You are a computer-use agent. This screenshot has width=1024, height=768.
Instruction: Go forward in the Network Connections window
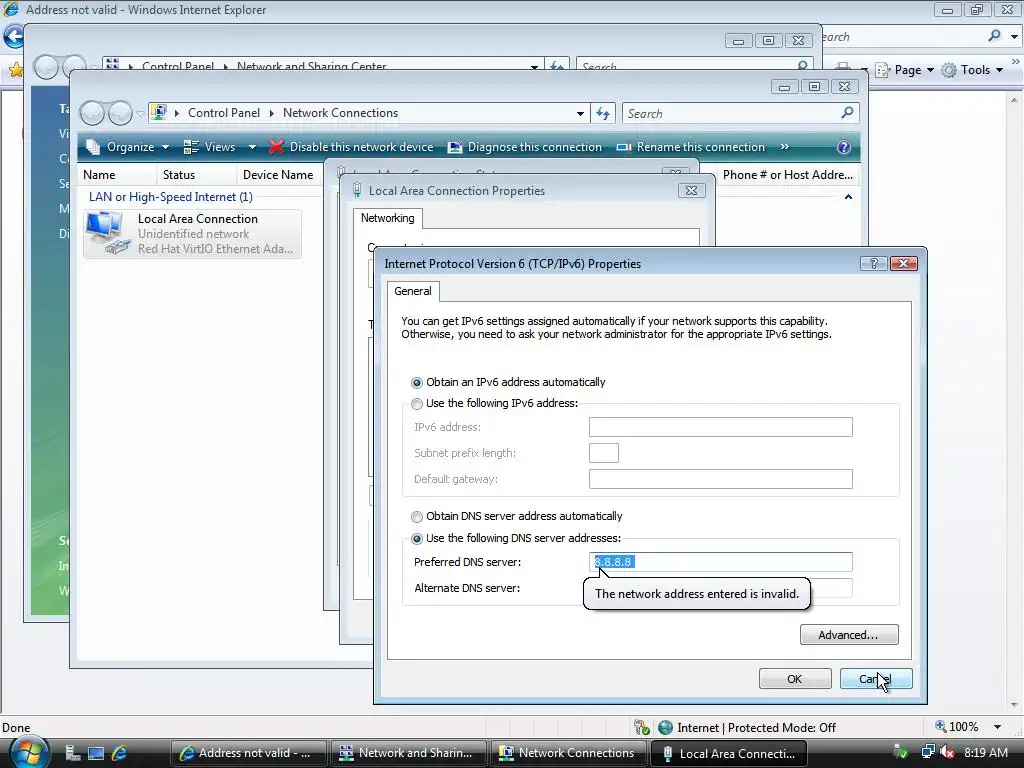(120, 114)
